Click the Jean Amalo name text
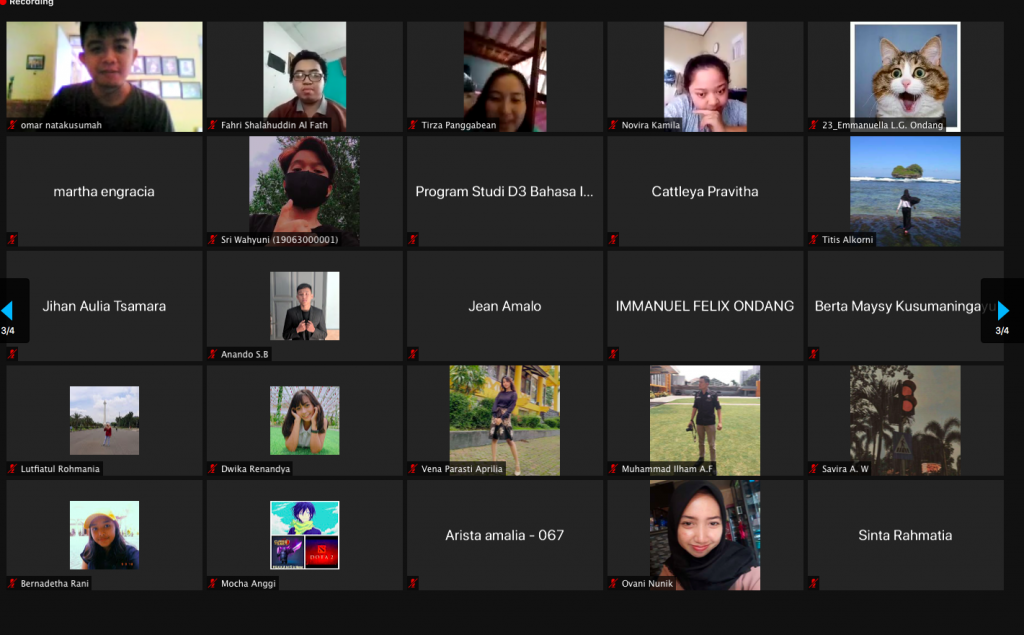1024x635 pixels. coord(505,306)
